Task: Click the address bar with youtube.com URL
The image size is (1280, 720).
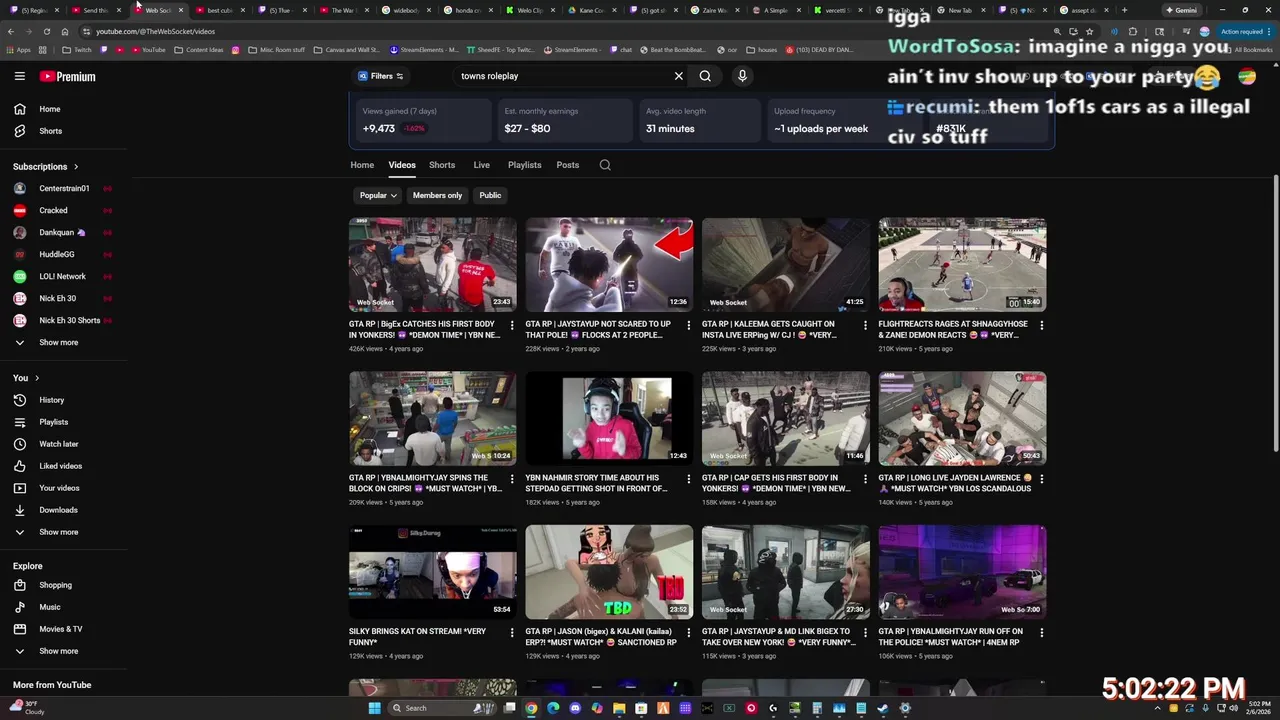Action: coord(560,31)
